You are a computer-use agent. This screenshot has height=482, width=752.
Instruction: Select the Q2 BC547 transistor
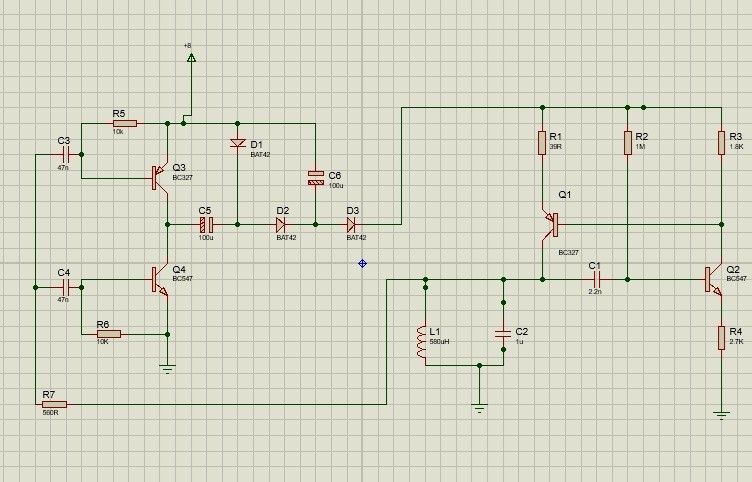pyautogui.click(x=713, y=280)
